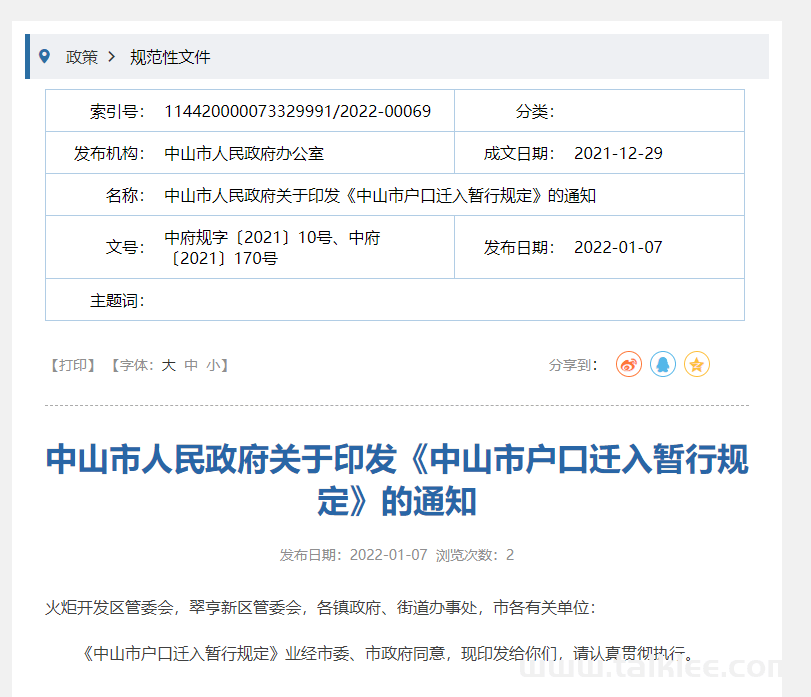Click the 分享到 label beside share icons
The image size is (811, 697).
(574, 366)
